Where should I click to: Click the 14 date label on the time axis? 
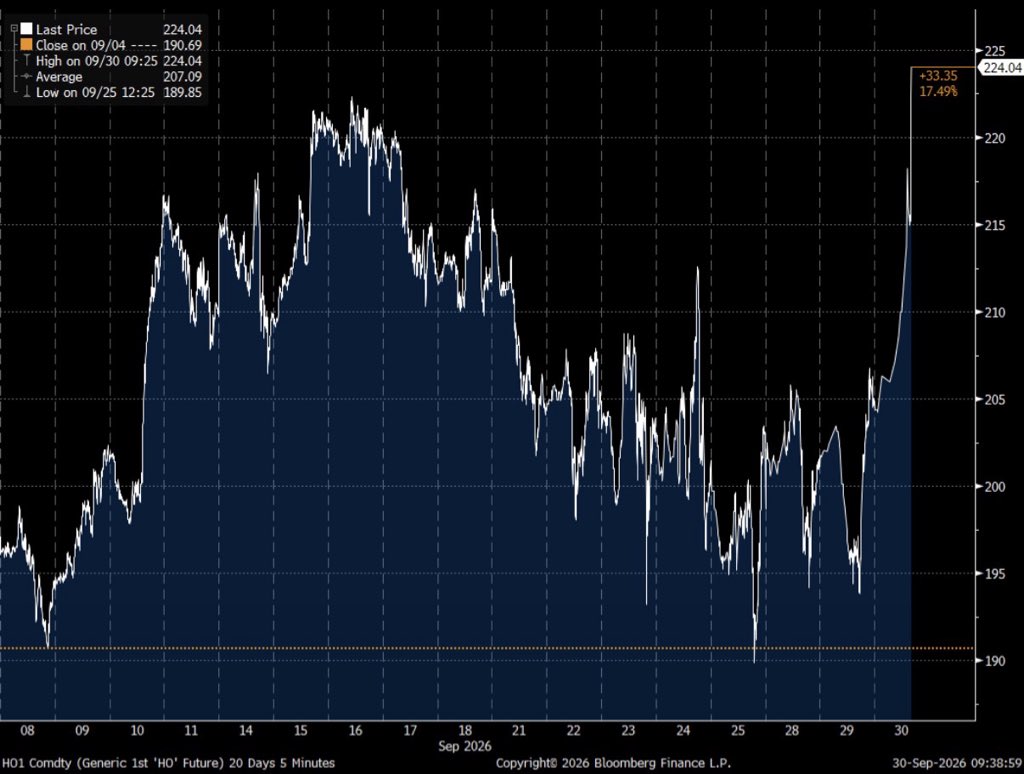point(246,730)
